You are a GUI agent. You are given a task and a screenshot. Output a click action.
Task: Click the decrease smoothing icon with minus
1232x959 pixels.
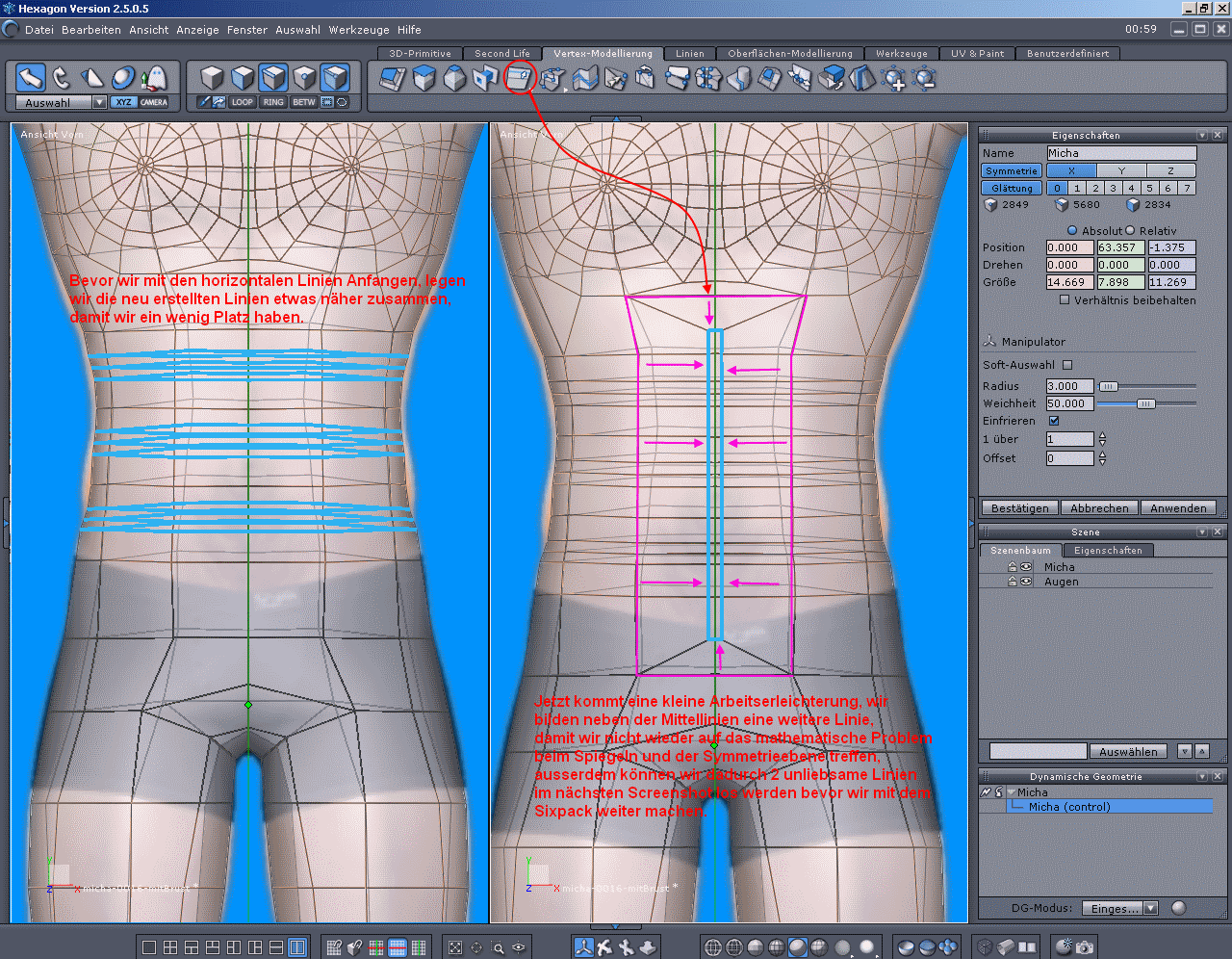coord(924,79)
